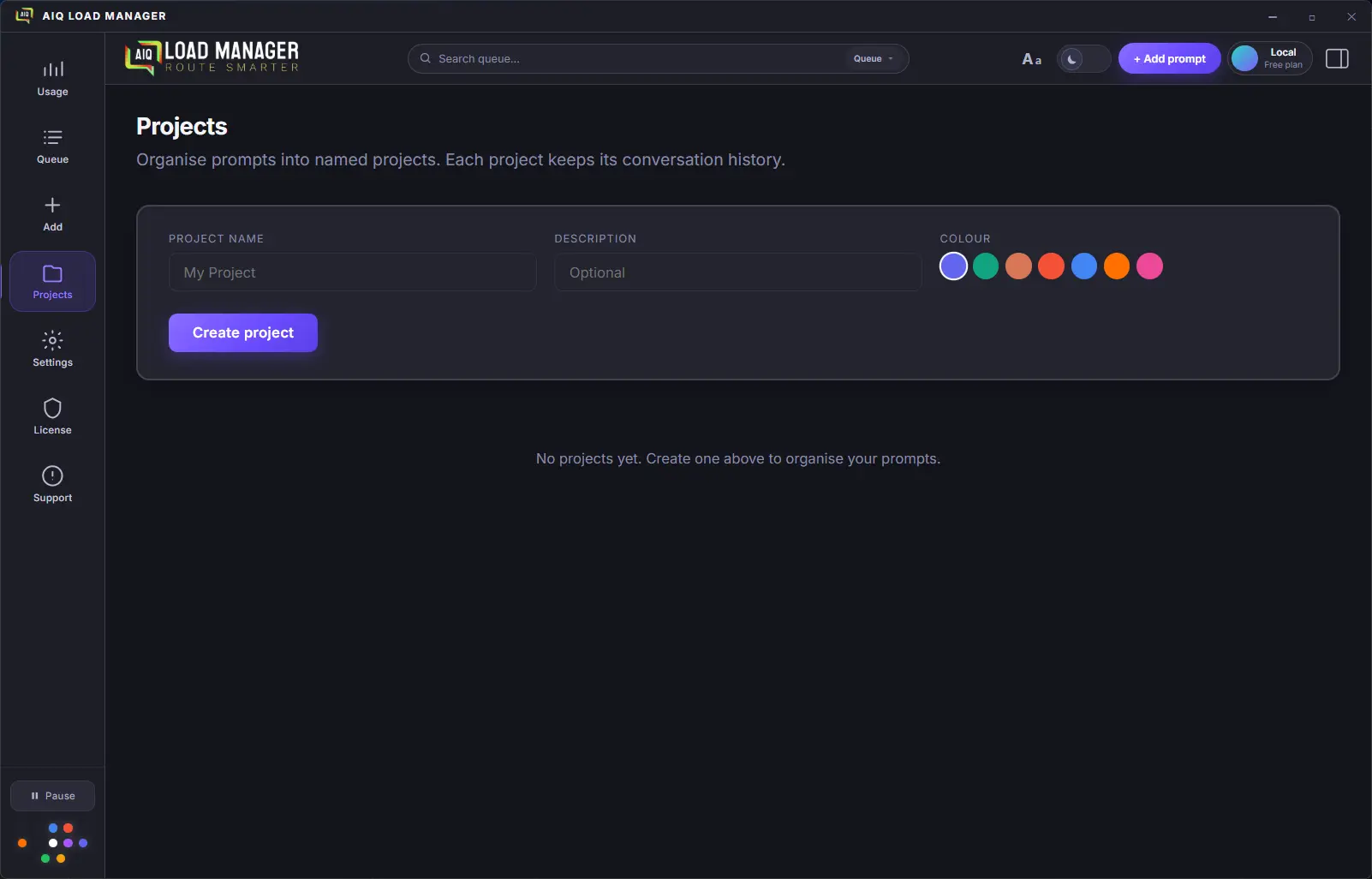Image resolution: width=1372 pixels, height=879 pixels.
Task: Click the 'No projects yet' message
Action: [738, 458]
